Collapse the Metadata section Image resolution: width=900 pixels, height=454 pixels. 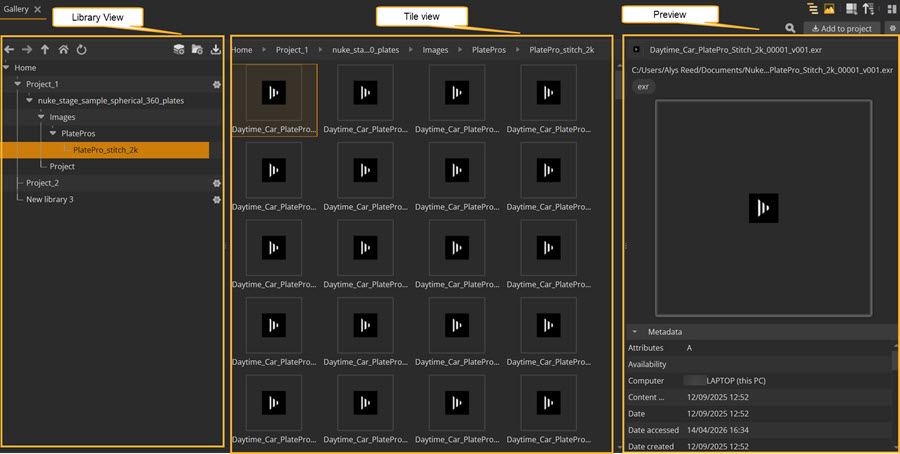(x=635, y=332)
